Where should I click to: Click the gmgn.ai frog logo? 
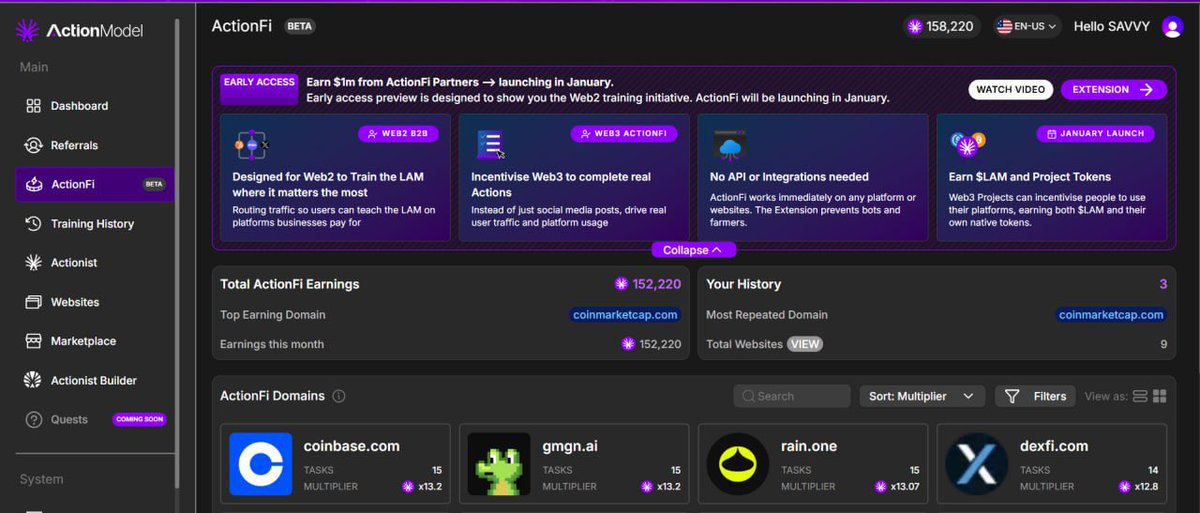[499, 464]
